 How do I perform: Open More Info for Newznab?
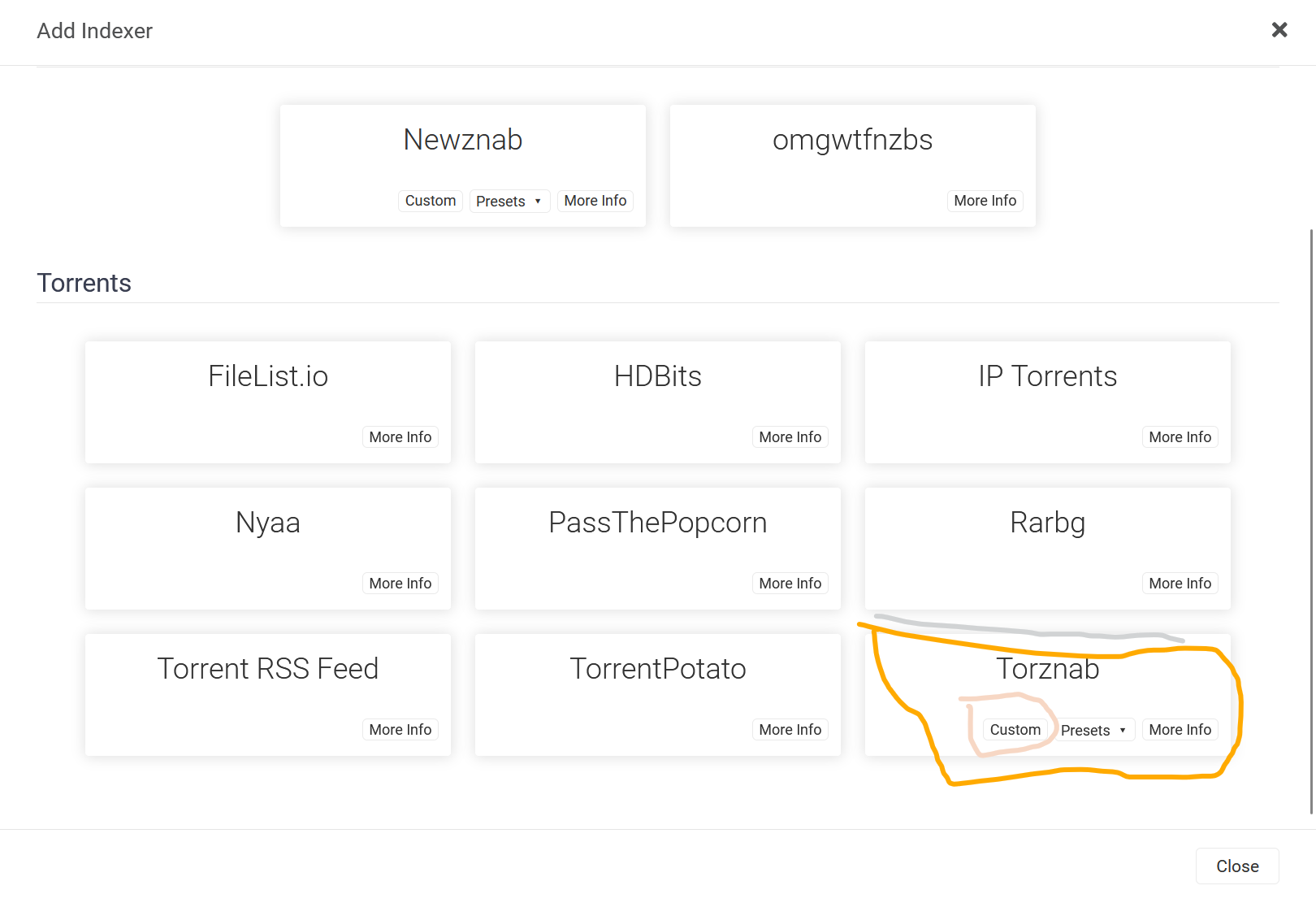595,201
